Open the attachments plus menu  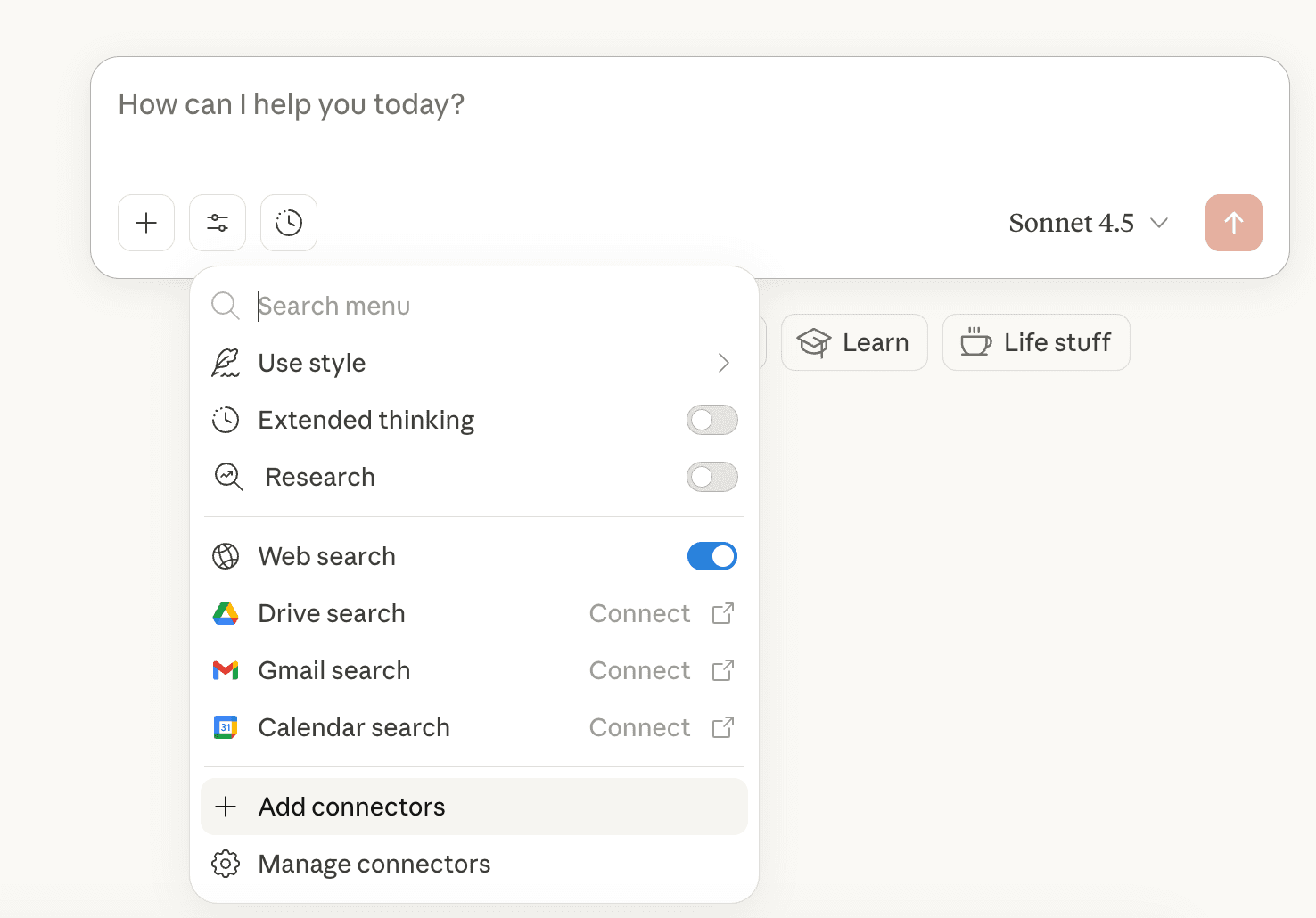[145, 223]
